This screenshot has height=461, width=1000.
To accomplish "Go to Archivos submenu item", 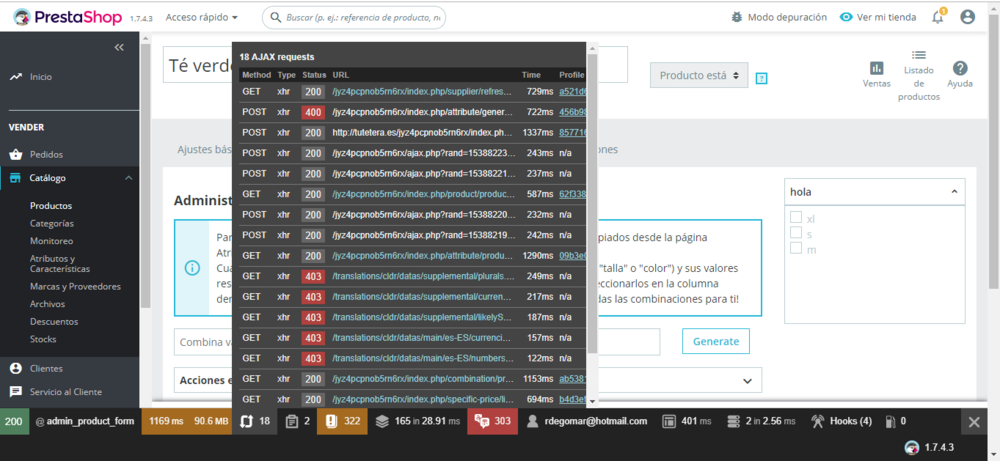I will (x=47, y=304).
